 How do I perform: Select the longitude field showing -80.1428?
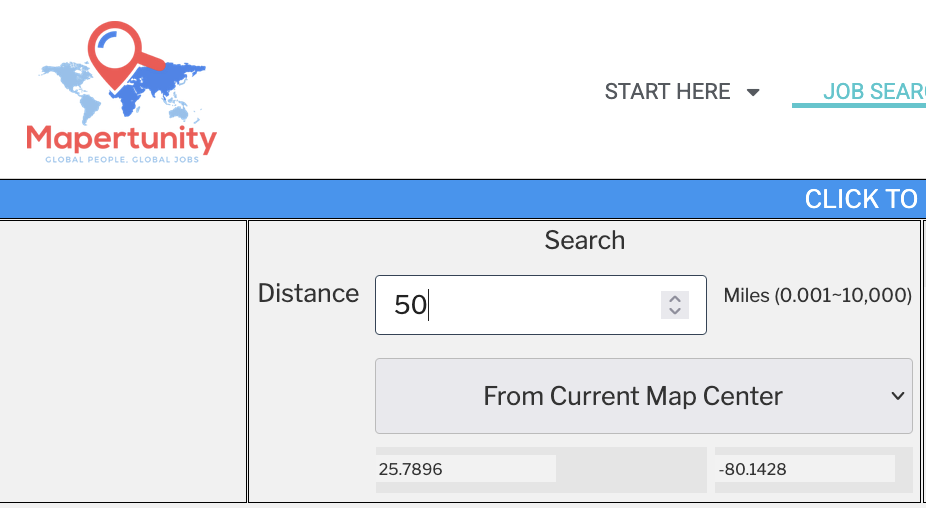tap(804, 469)
